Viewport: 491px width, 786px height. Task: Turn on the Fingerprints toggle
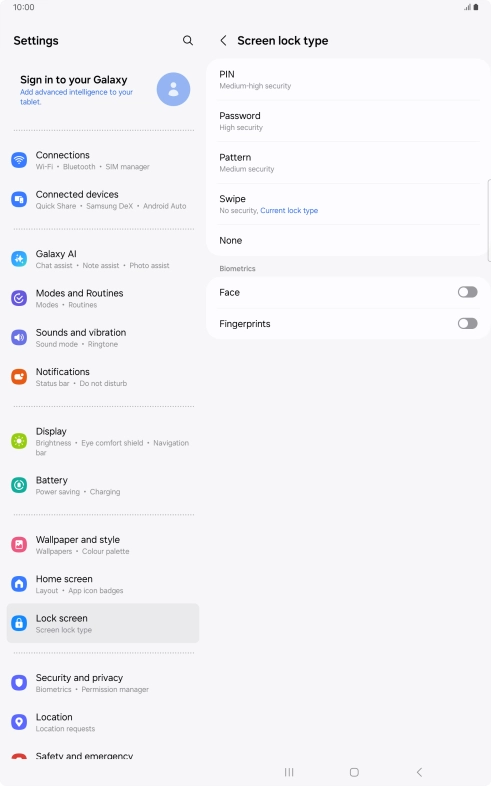[467, 323]
